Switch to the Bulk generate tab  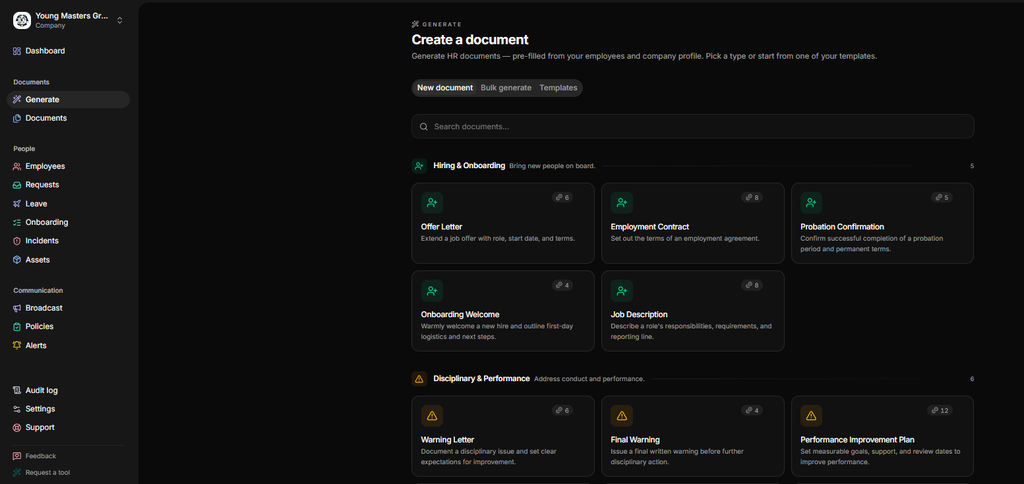click(506, 88)
